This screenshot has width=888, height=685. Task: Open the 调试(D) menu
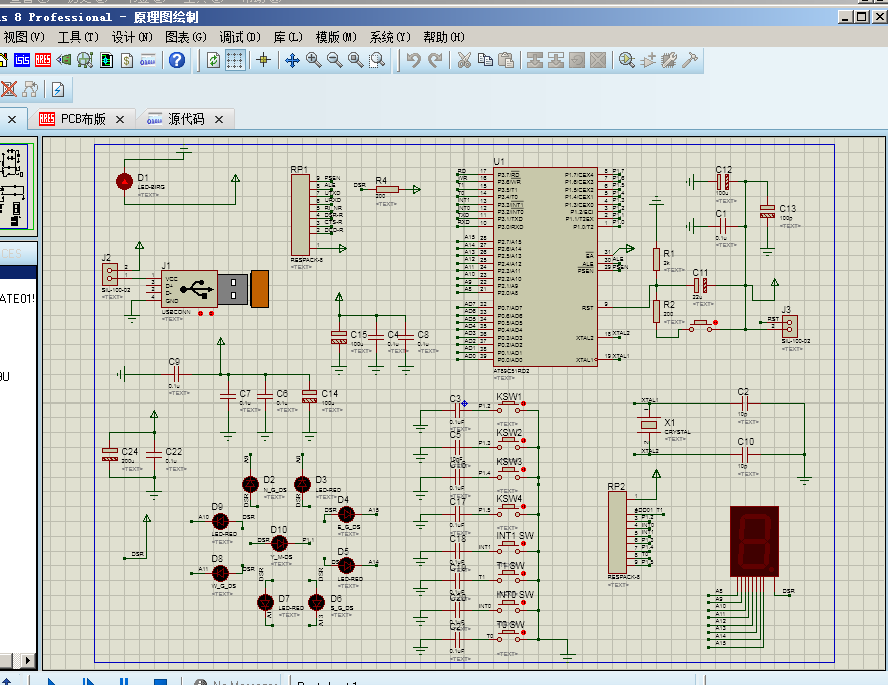(x=239, y=37)
